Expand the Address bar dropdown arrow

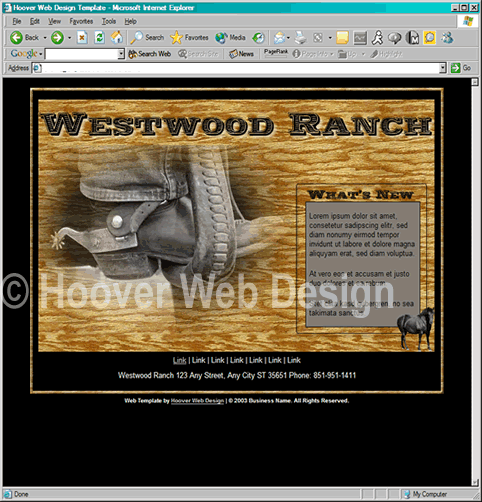[x=443, y=68]
